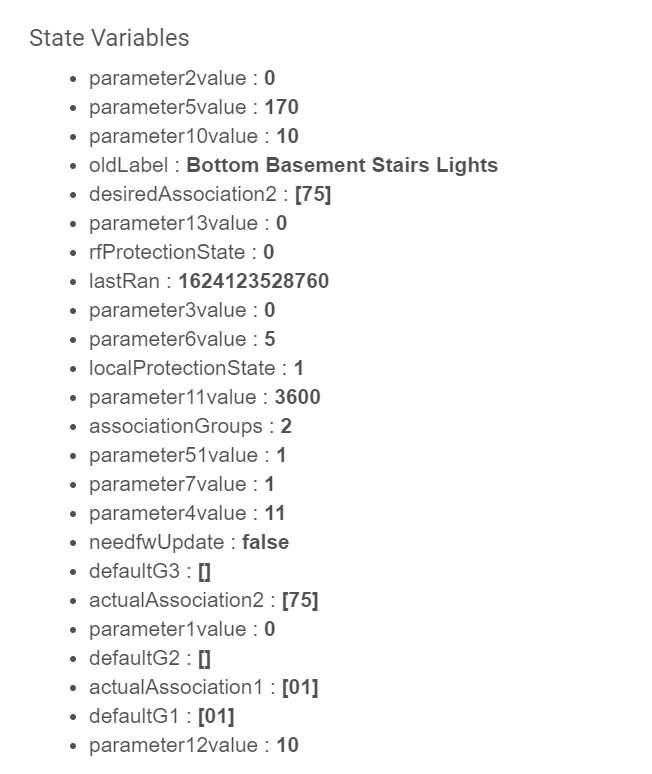Click the parameter5value value 170

coord(282,107)
